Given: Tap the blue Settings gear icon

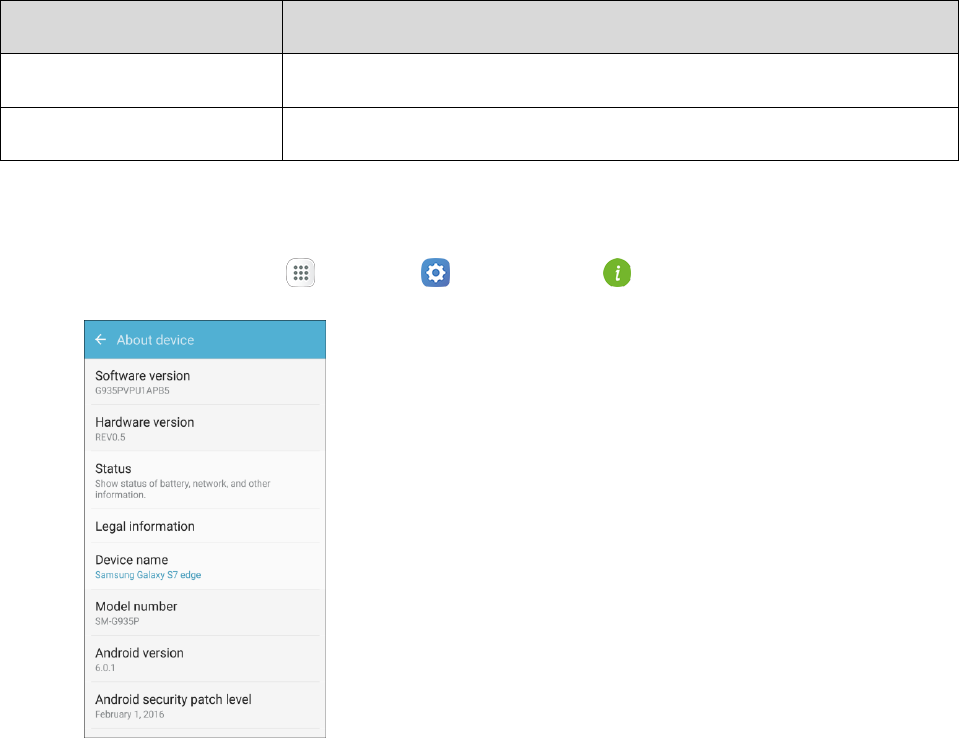Looking at the screenshot, I should 435,273.
